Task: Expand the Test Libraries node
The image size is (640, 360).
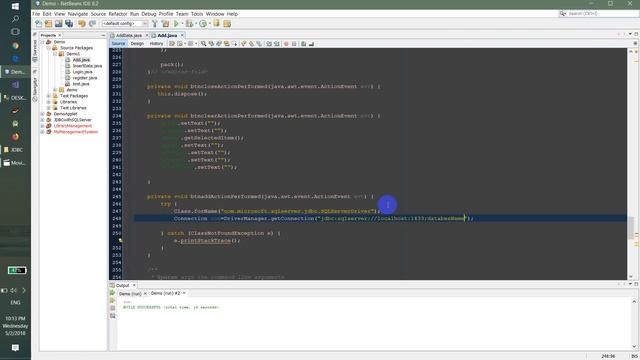Action: tap(49, 108)
